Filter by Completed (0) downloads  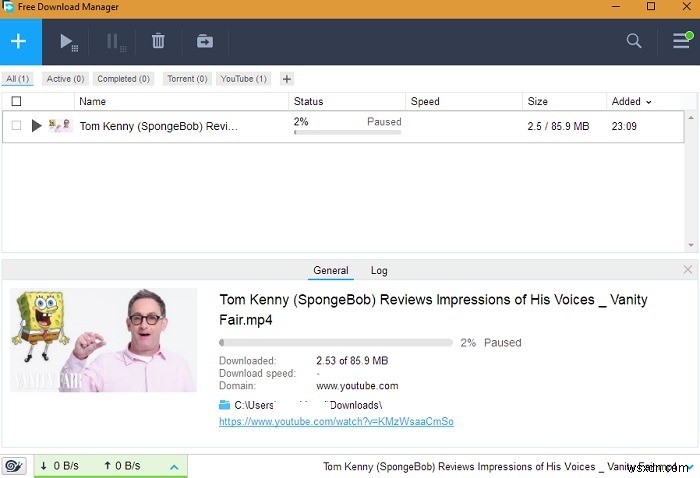pos(124,79)
